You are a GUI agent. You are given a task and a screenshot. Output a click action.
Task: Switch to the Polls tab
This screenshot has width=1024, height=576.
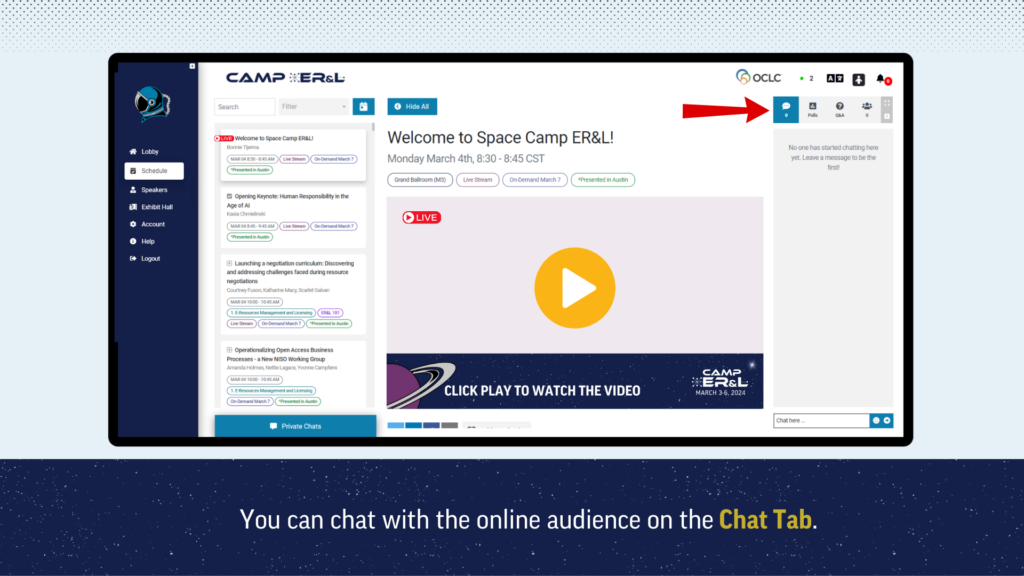(812, 108)
